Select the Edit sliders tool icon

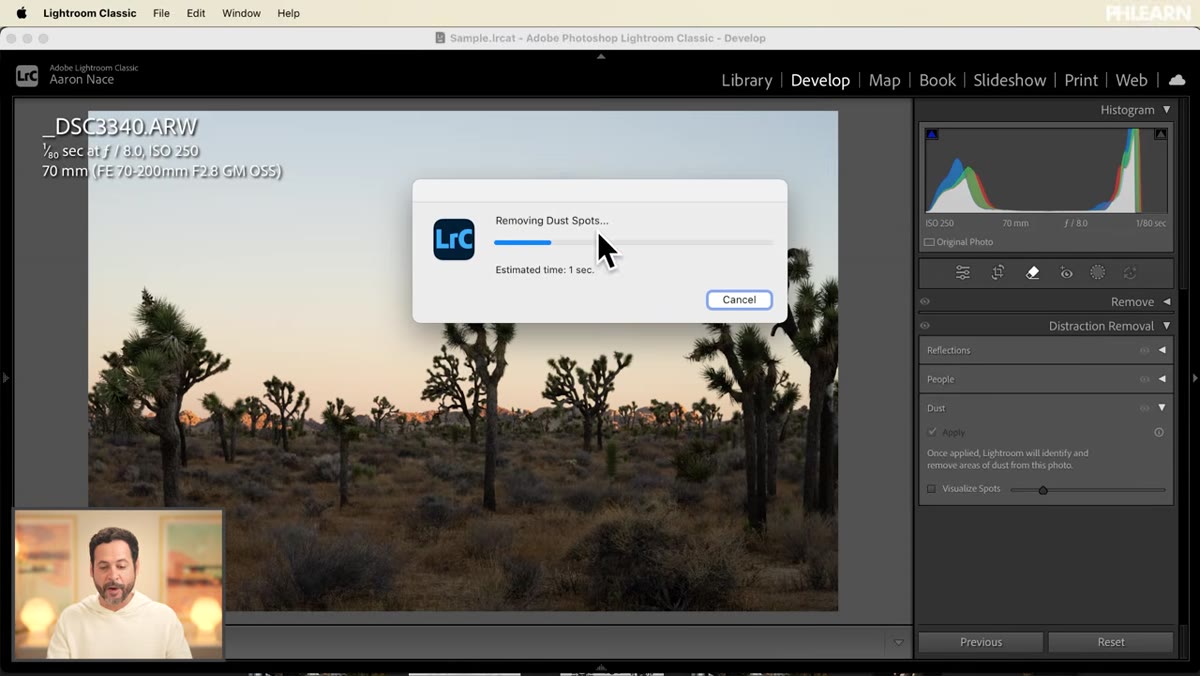tap(963, 273)
